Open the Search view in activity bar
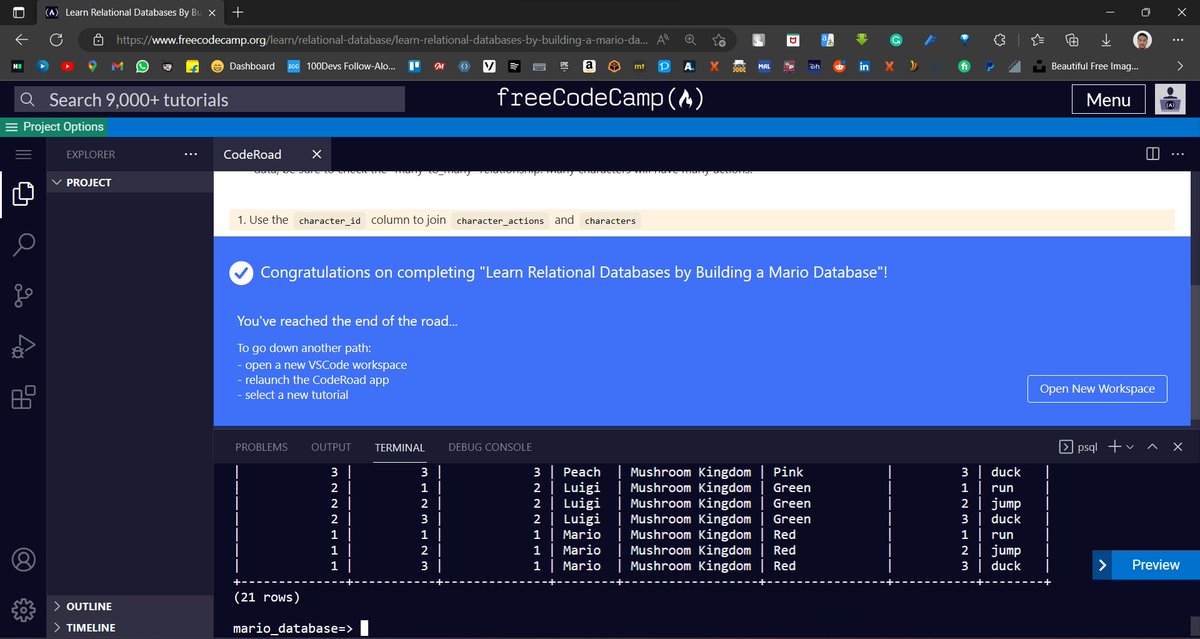Screen dimensions: 1200x639 pyautogui.click(x=24, y=243)
